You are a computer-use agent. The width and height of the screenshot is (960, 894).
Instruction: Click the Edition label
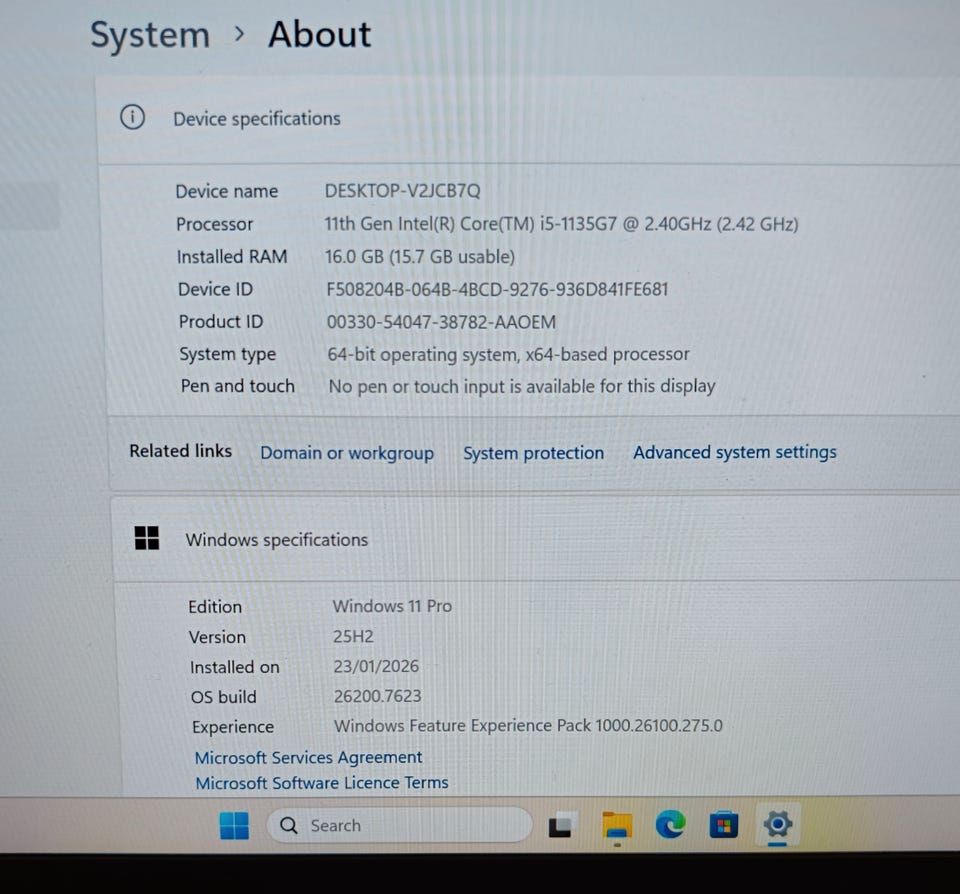tap(215, 607)
